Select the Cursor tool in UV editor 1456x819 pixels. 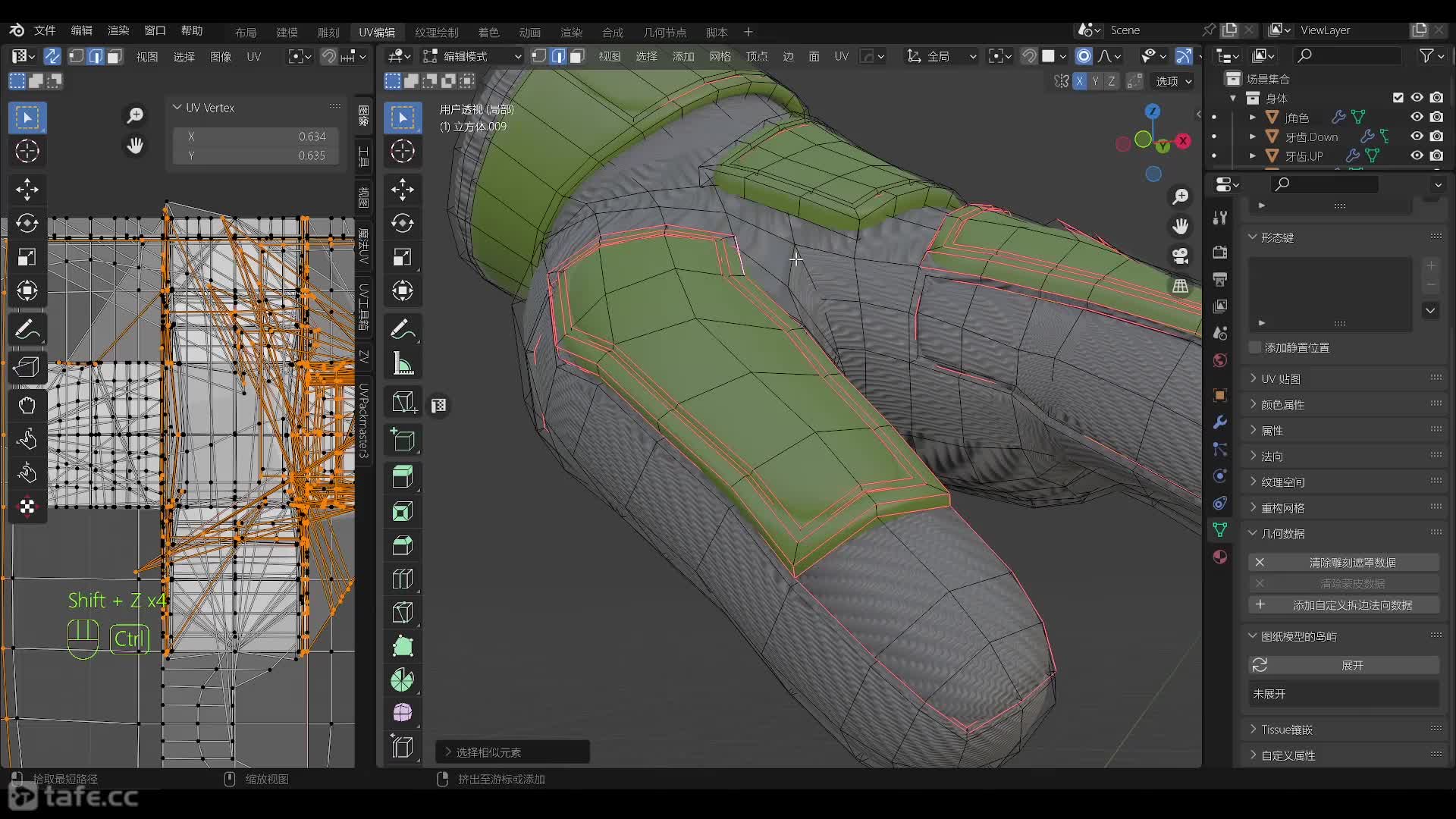pyautogui.click(x=27, y=152)
